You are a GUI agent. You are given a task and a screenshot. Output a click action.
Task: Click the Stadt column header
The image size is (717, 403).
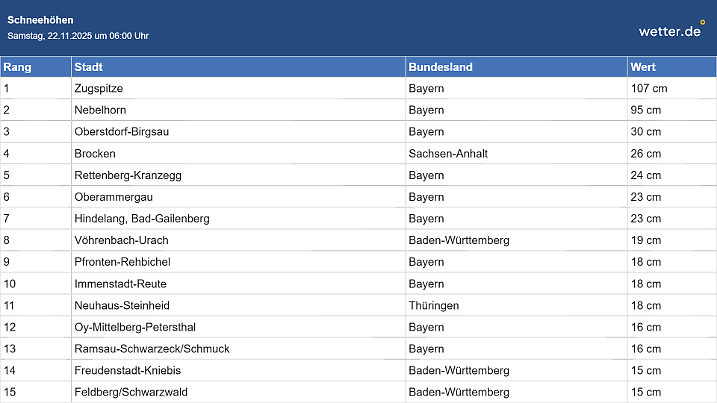[x=88, y=67]
